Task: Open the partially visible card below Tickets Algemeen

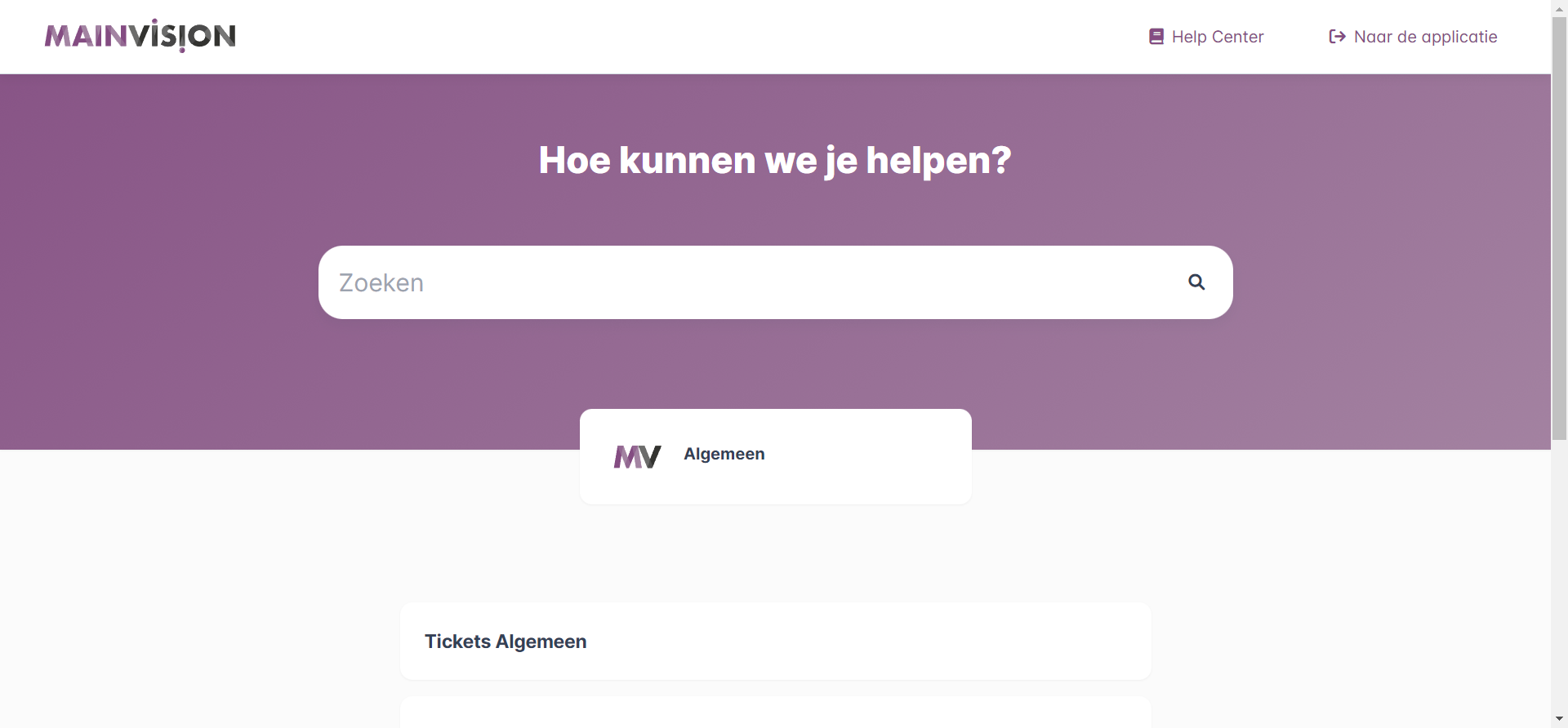Action: (775, 713)
